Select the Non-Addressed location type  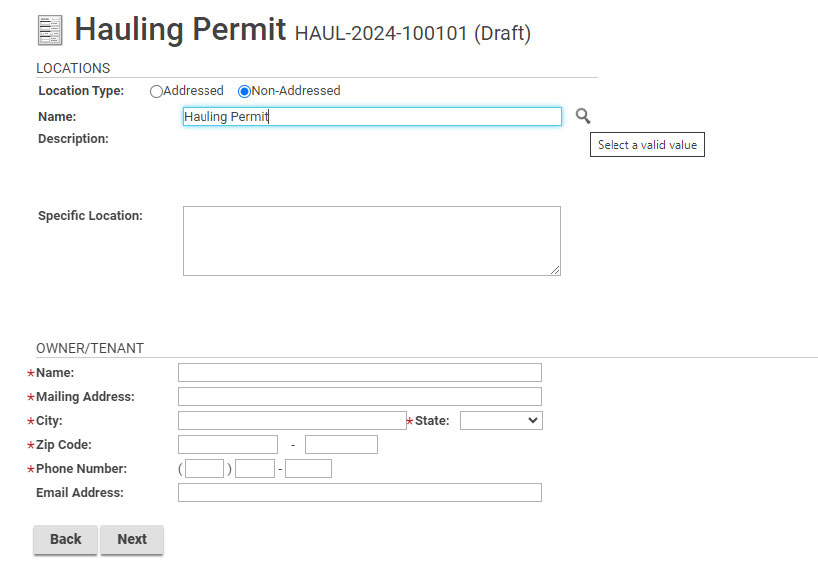[x=244, y=91]
